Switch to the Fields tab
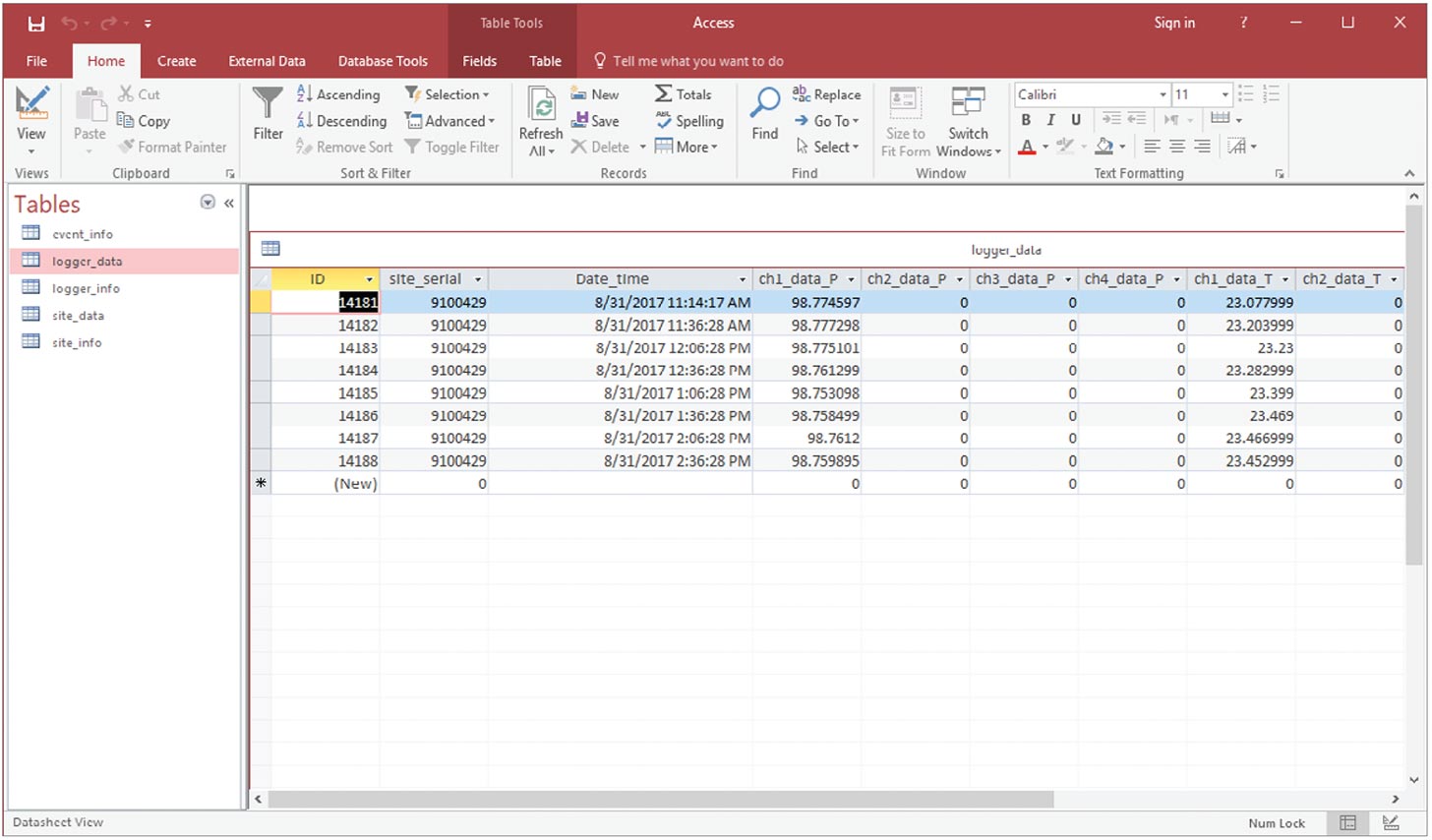 pos(479,60)
